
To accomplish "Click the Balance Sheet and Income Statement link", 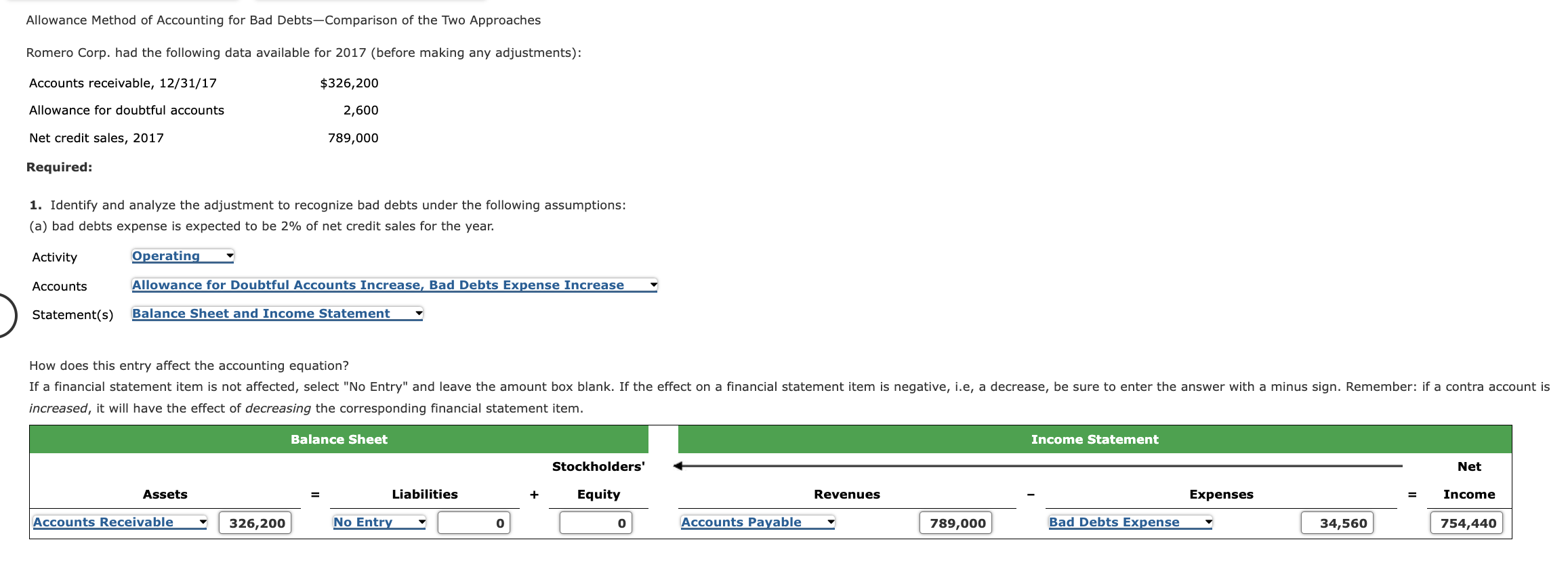I will 261,312.
